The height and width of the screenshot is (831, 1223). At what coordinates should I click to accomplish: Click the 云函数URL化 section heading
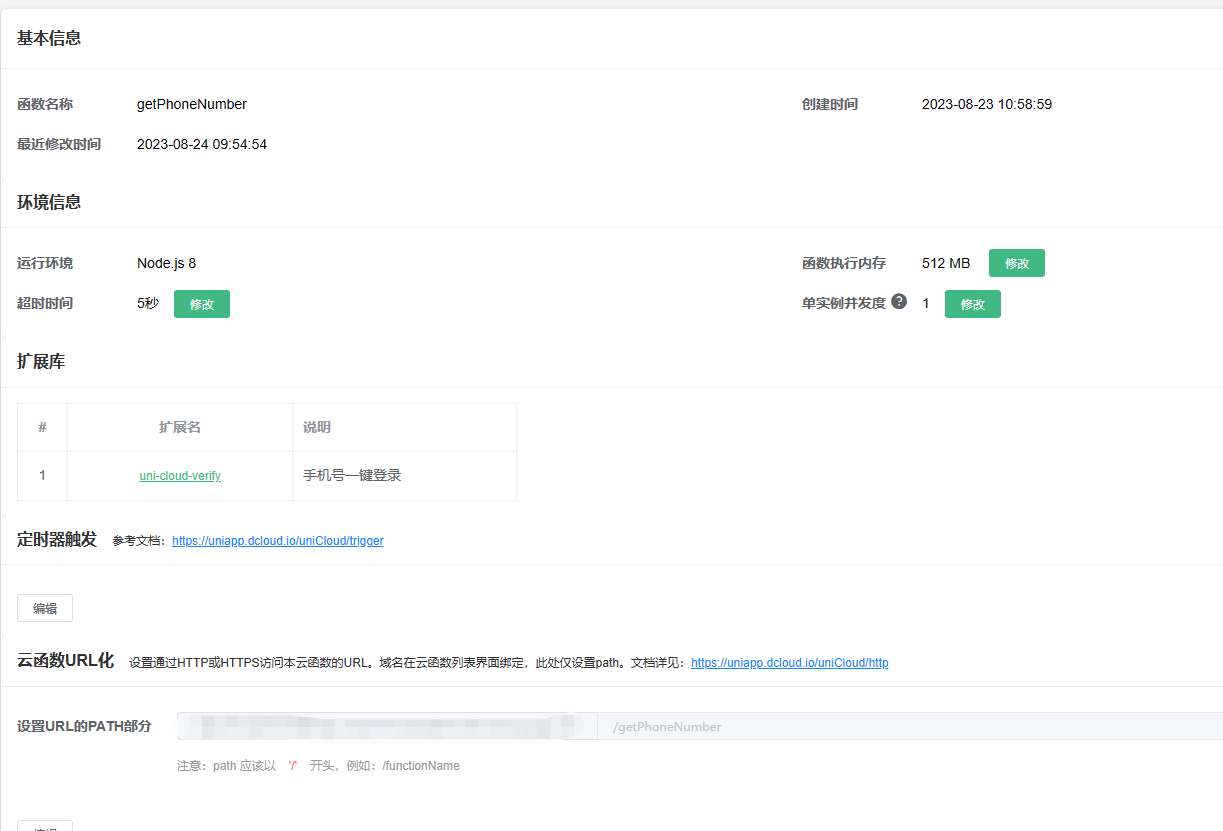pos(65,661)
